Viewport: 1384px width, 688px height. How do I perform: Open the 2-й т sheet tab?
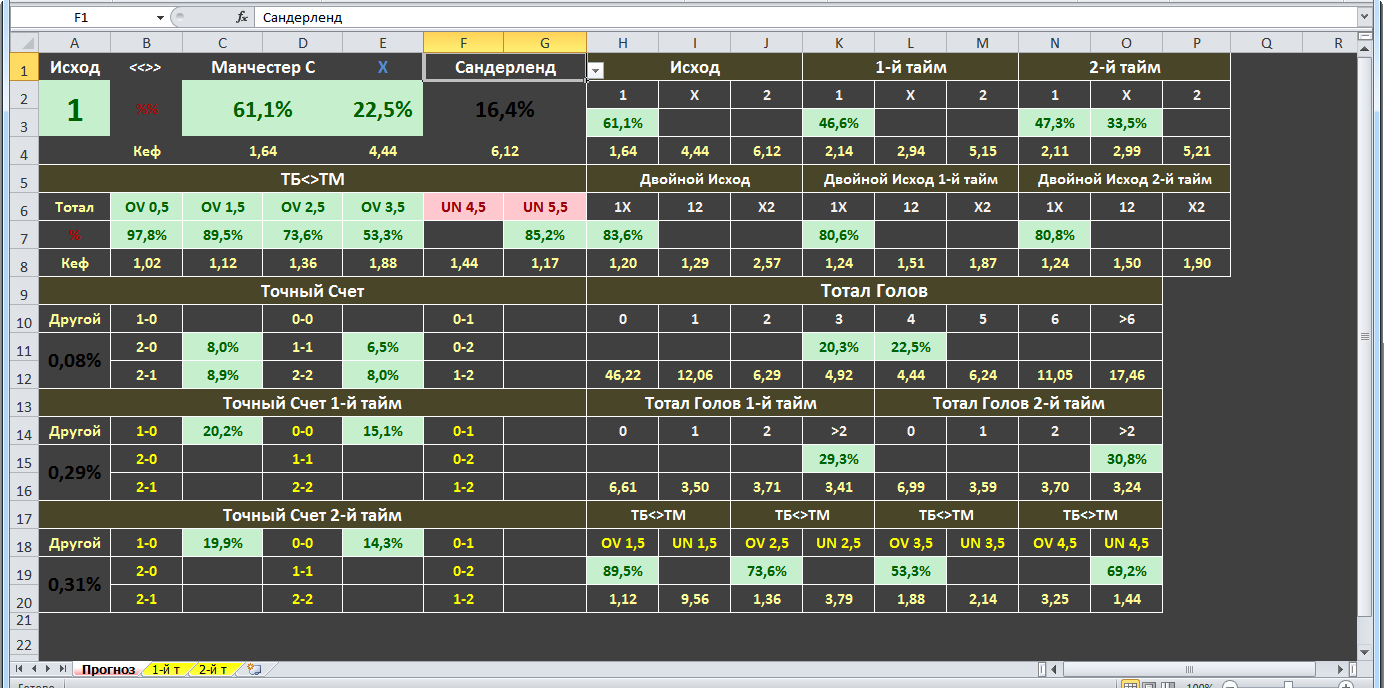[213, 669]
